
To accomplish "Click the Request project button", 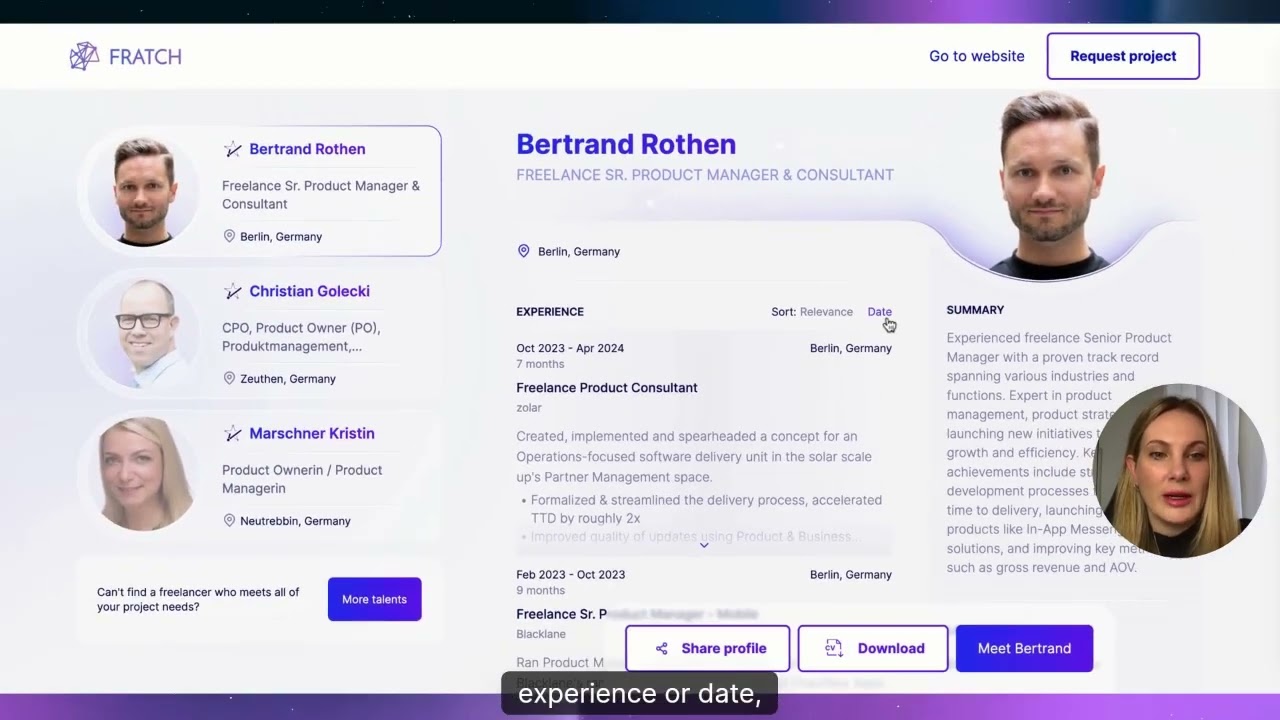I will pyautogui.click(x=1123, y=56).
